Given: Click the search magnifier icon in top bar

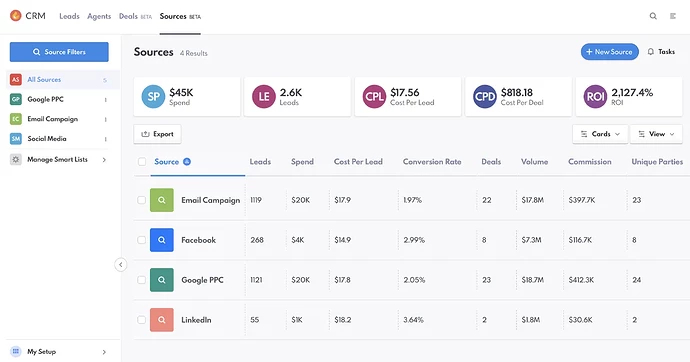Looking at the screenshot, I should (x=653, y=16).
